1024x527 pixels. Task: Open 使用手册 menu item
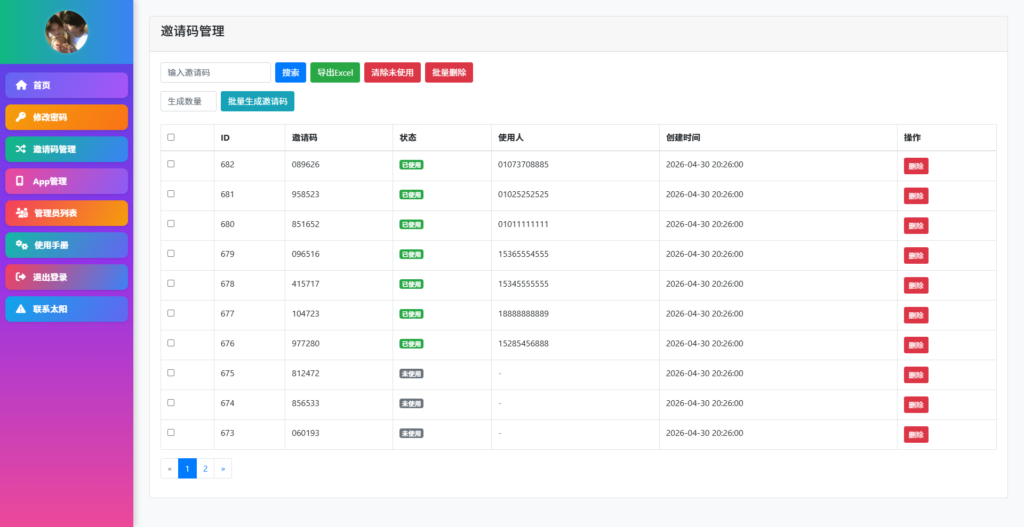coord(67,245)
